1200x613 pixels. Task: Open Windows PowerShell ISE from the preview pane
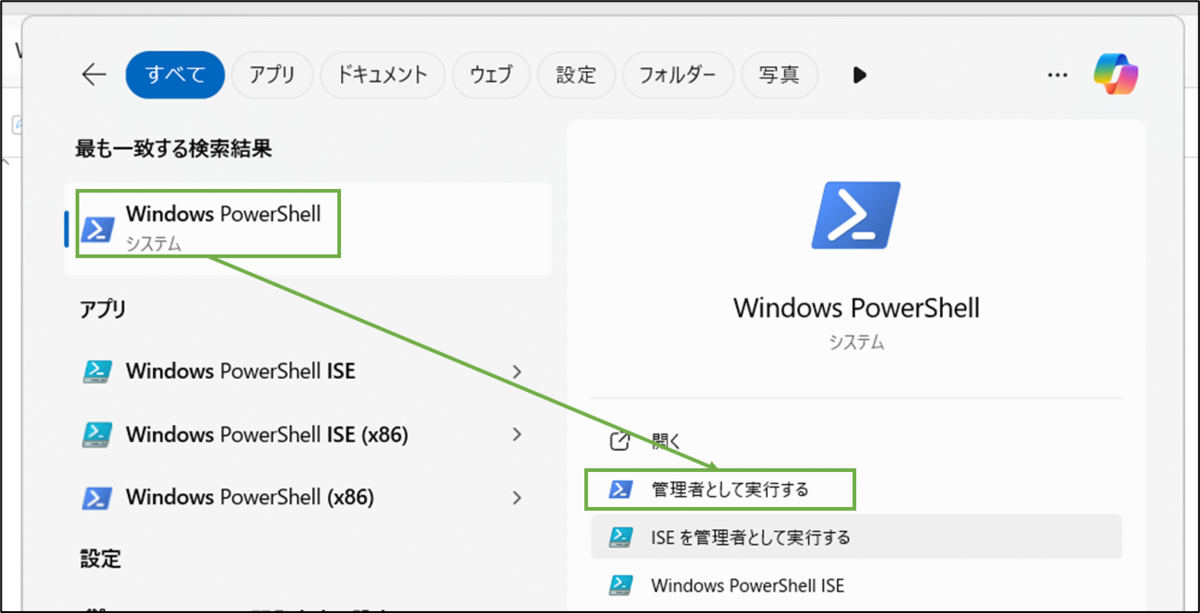856,584
